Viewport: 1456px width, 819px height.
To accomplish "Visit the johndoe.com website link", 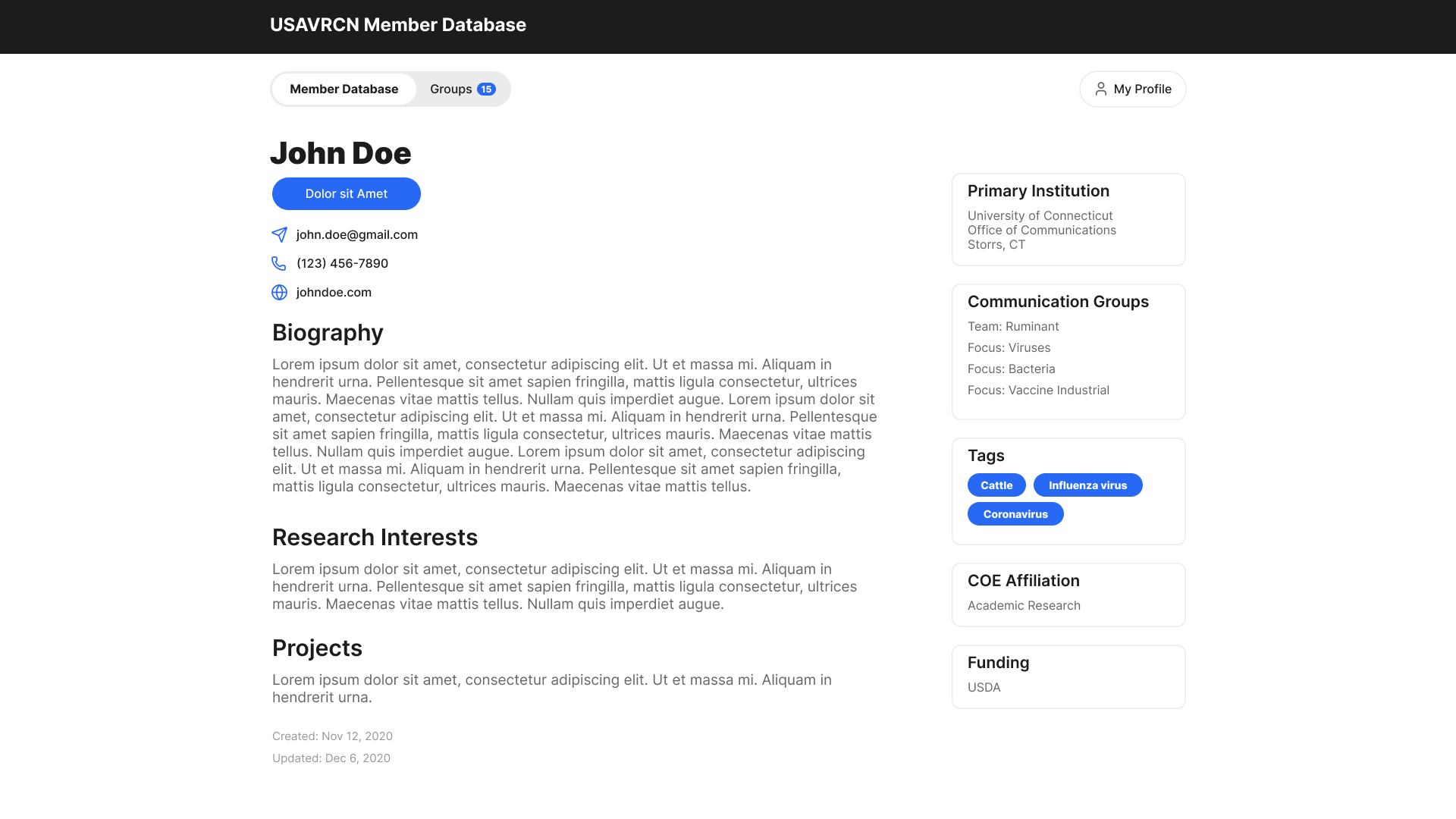I will [x=334, y=293].
